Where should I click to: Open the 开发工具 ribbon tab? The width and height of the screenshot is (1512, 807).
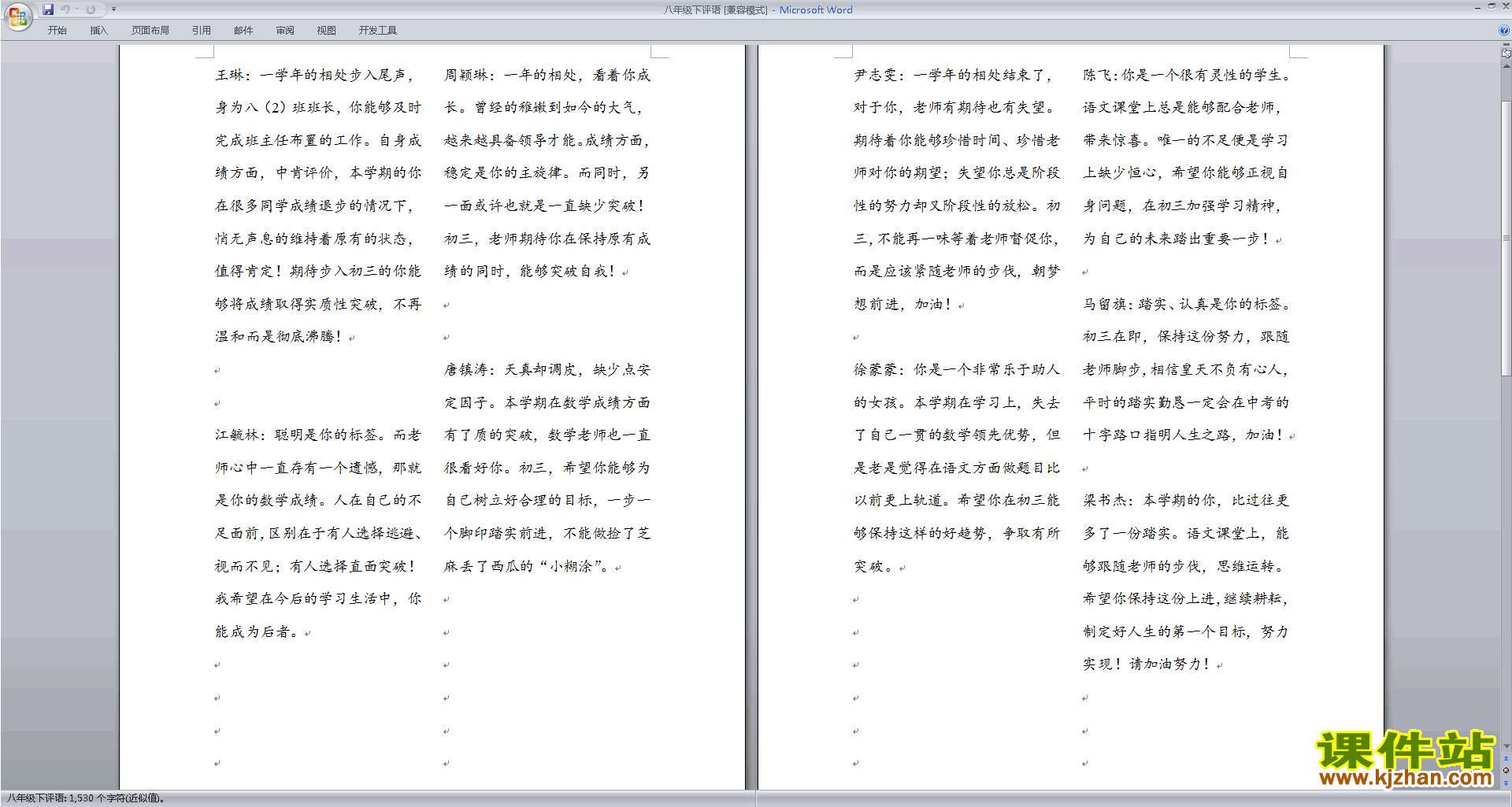pyautogui.click(x=378, y=31)
